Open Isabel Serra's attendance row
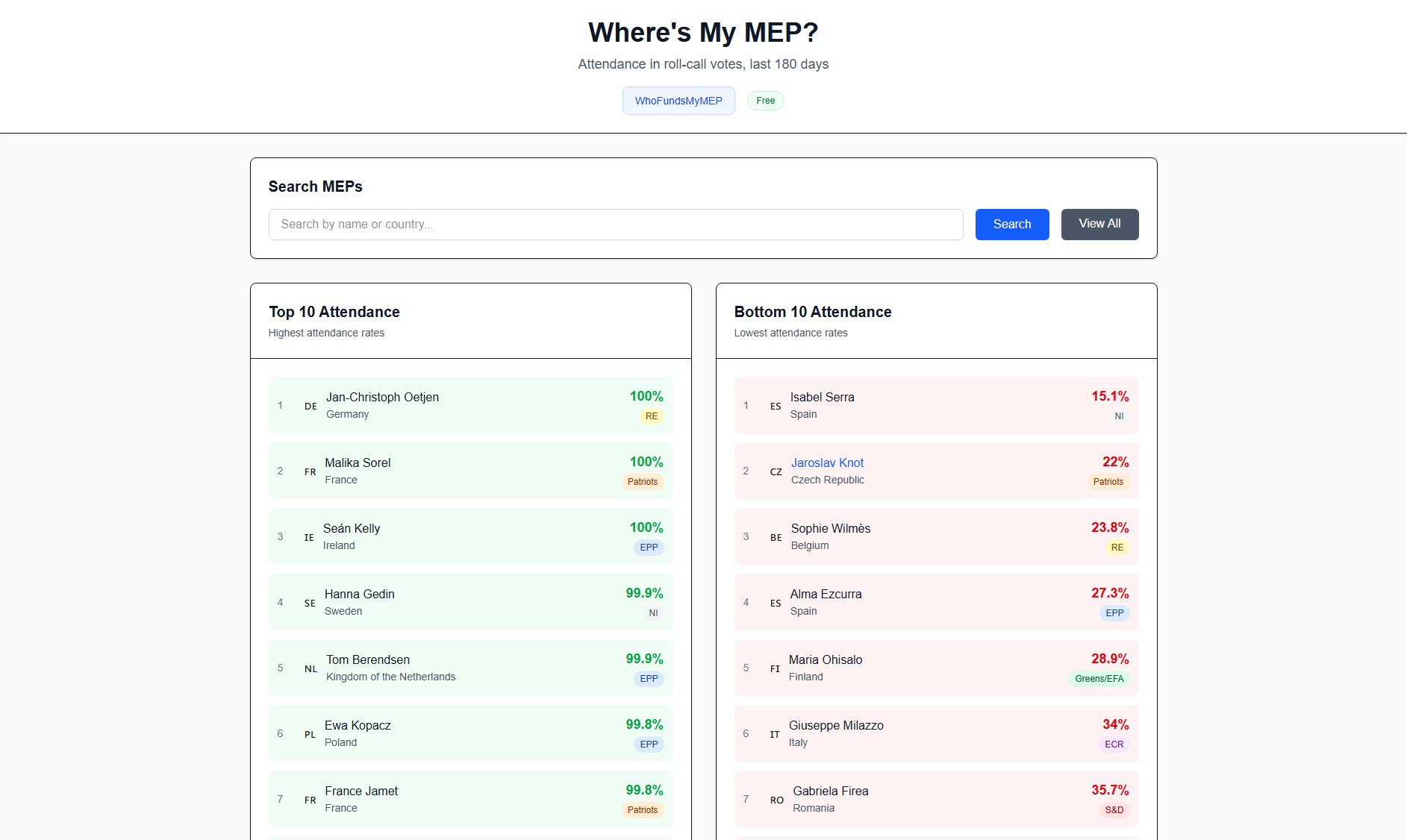The width and height of the screenshot is (1407, 840). pos(936,405)
